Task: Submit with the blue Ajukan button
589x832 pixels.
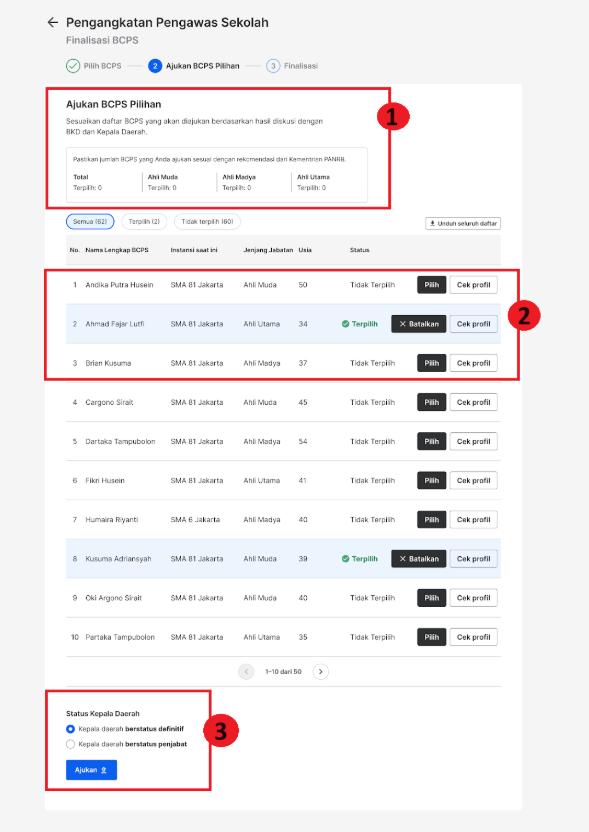Action: pyautogui.click(x=91, y=770)
